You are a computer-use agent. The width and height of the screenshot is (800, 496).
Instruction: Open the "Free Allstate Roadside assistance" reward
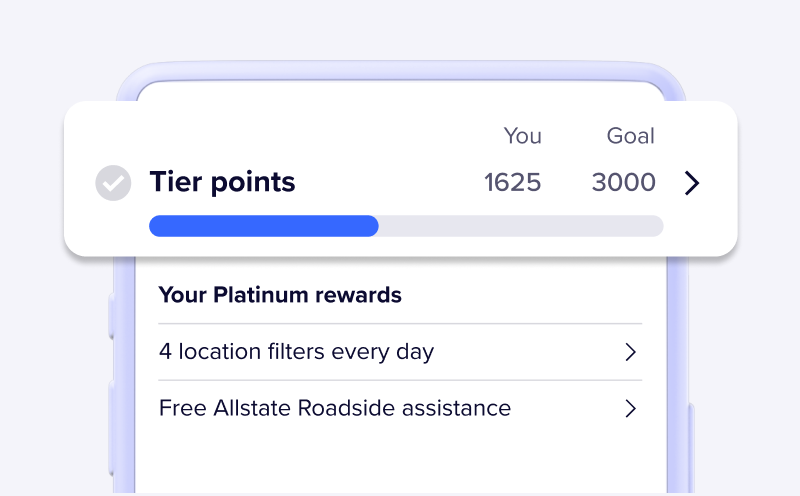coord(335,408)
